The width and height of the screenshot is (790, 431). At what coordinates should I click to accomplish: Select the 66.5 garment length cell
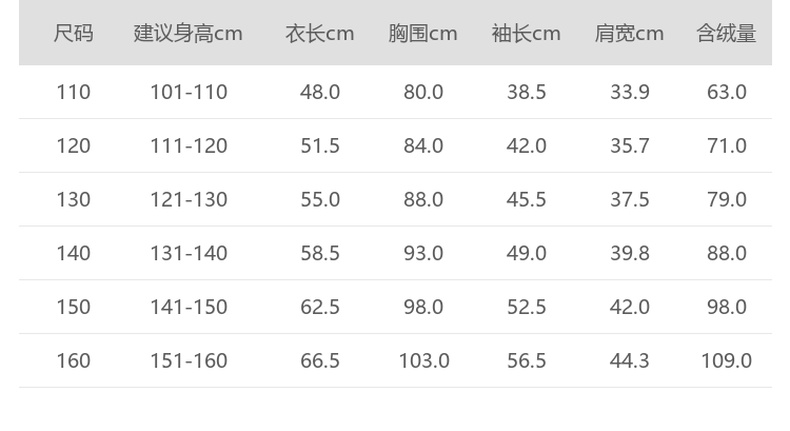(x=320, y=361)
